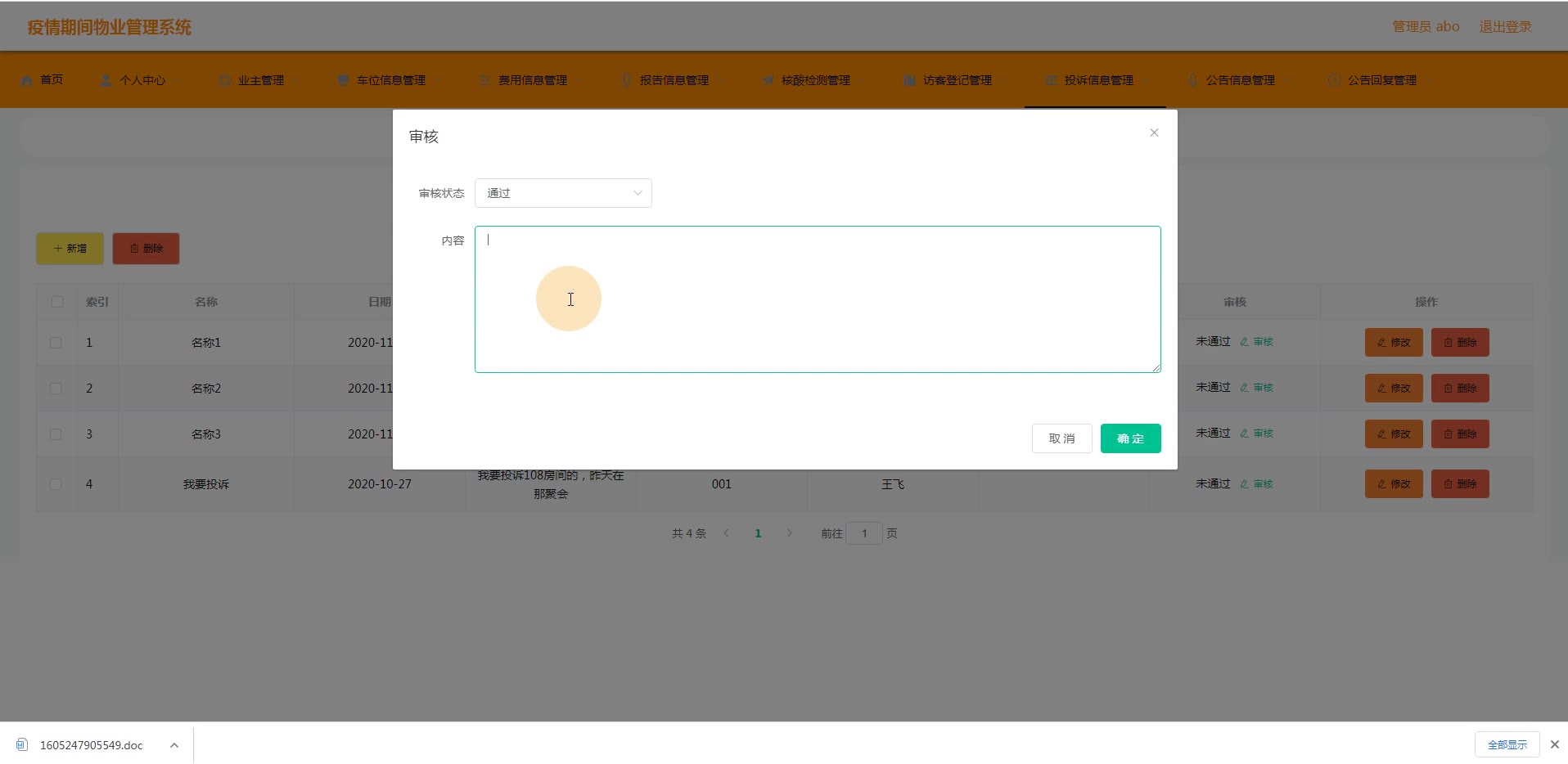Click the user icon beside 个人中心
The width and height of the screenshot is (1568, 764).
point(106,80)
